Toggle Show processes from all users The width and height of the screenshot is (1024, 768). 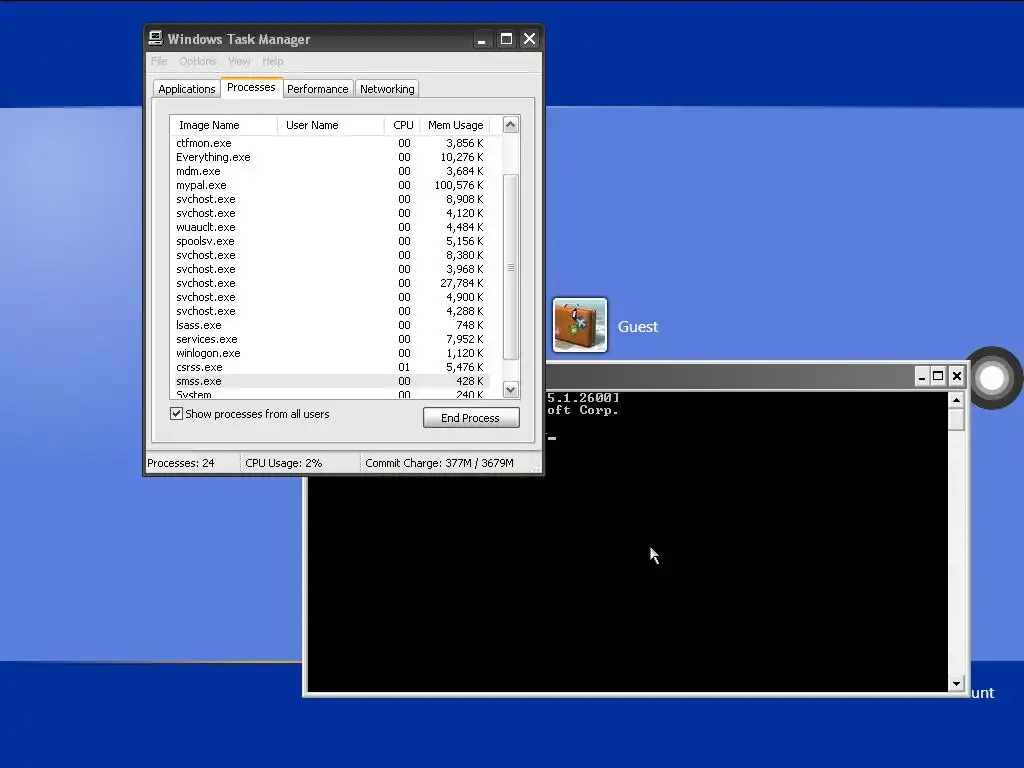tap(176, 413)
